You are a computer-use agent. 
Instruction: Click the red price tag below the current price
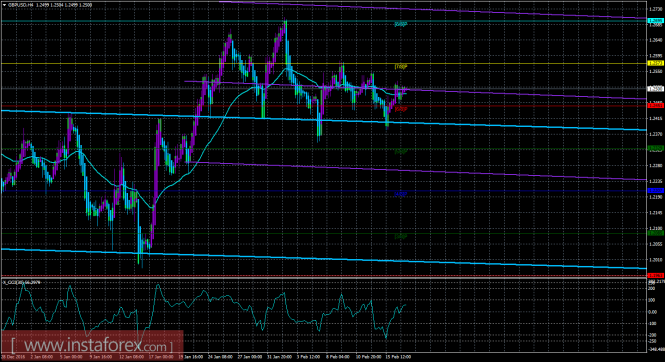click(x=655, y=106)
